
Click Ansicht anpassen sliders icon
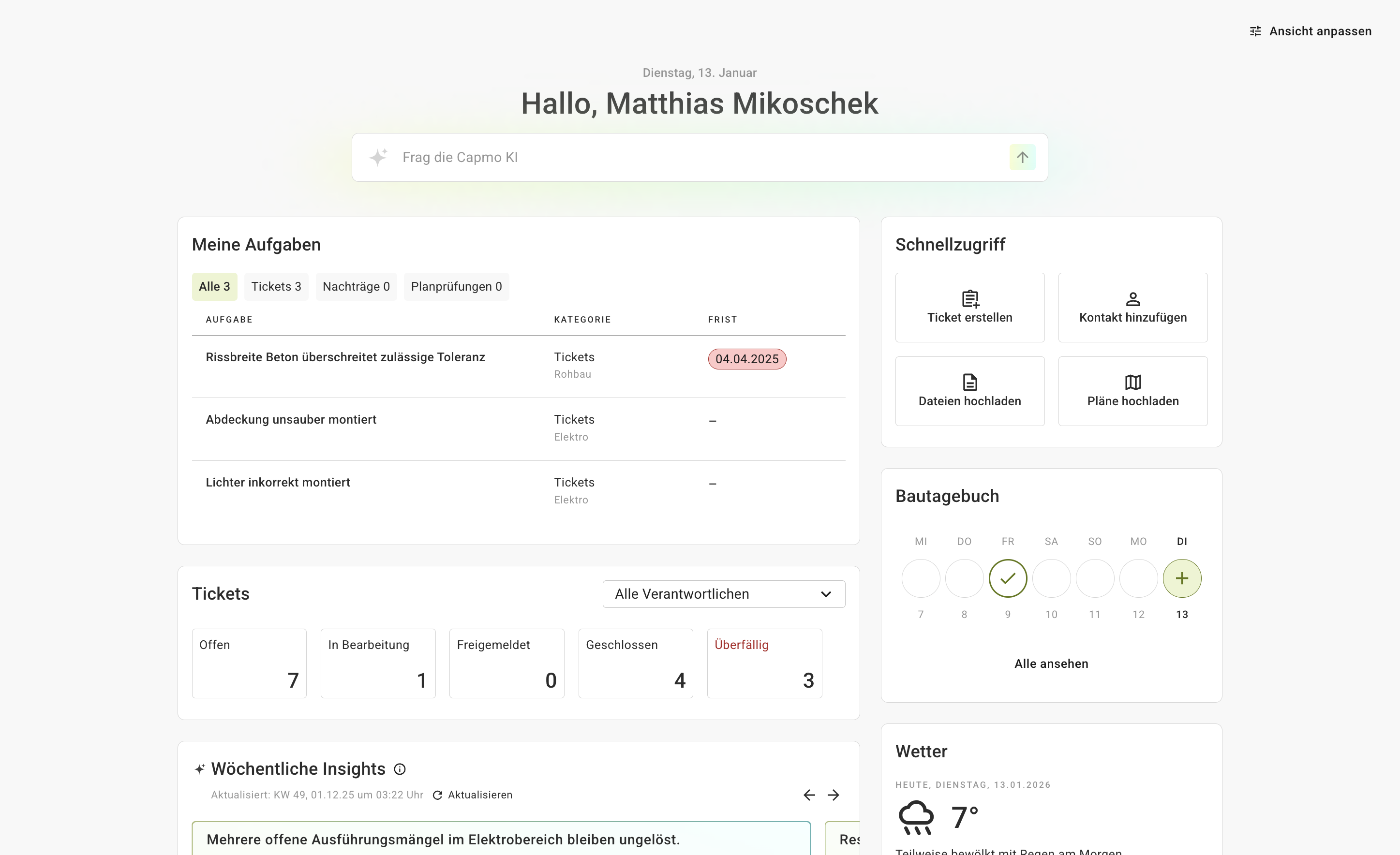click(1255, 31)
